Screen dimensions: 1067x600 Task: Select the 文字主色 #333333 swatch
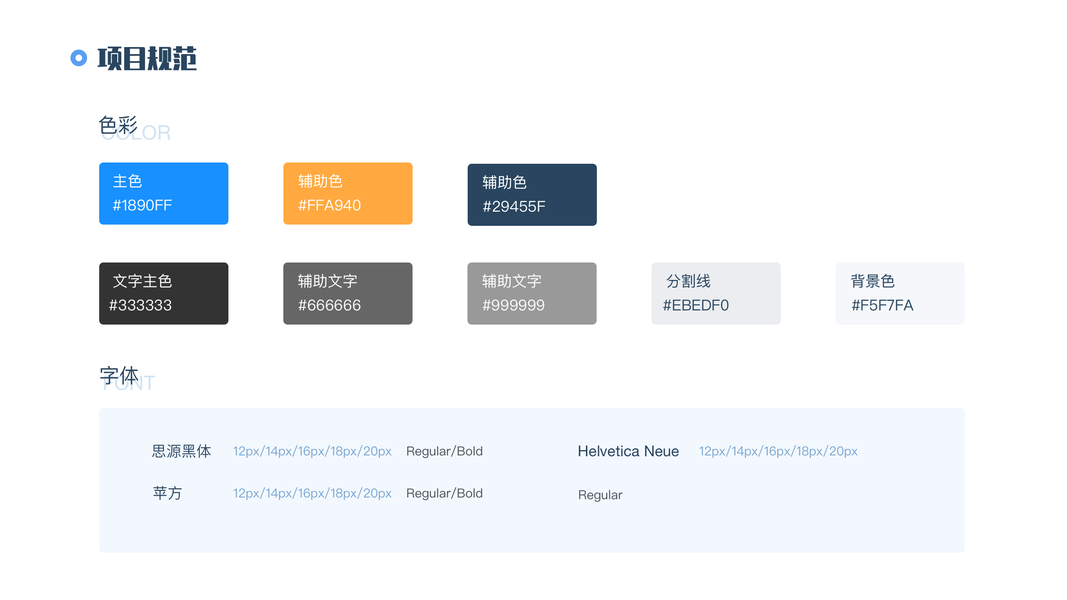(x=164, y=293)
